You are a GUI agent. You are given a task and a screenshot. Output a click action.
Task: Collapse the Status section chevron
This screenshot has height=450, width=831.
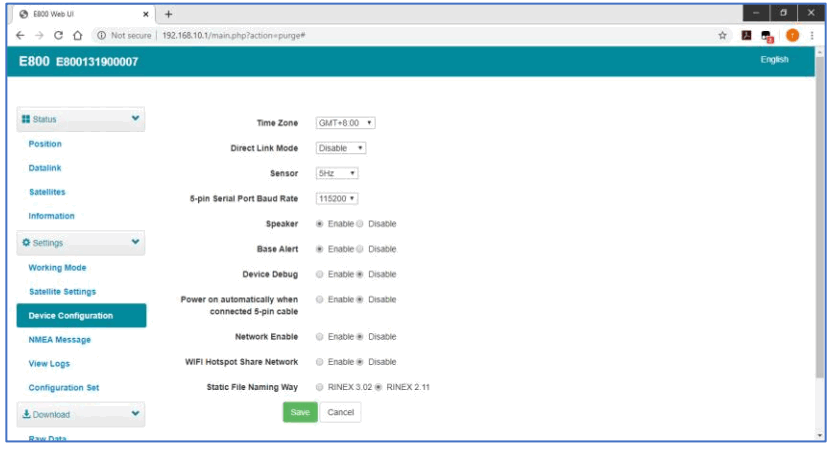tap(135, 118)
